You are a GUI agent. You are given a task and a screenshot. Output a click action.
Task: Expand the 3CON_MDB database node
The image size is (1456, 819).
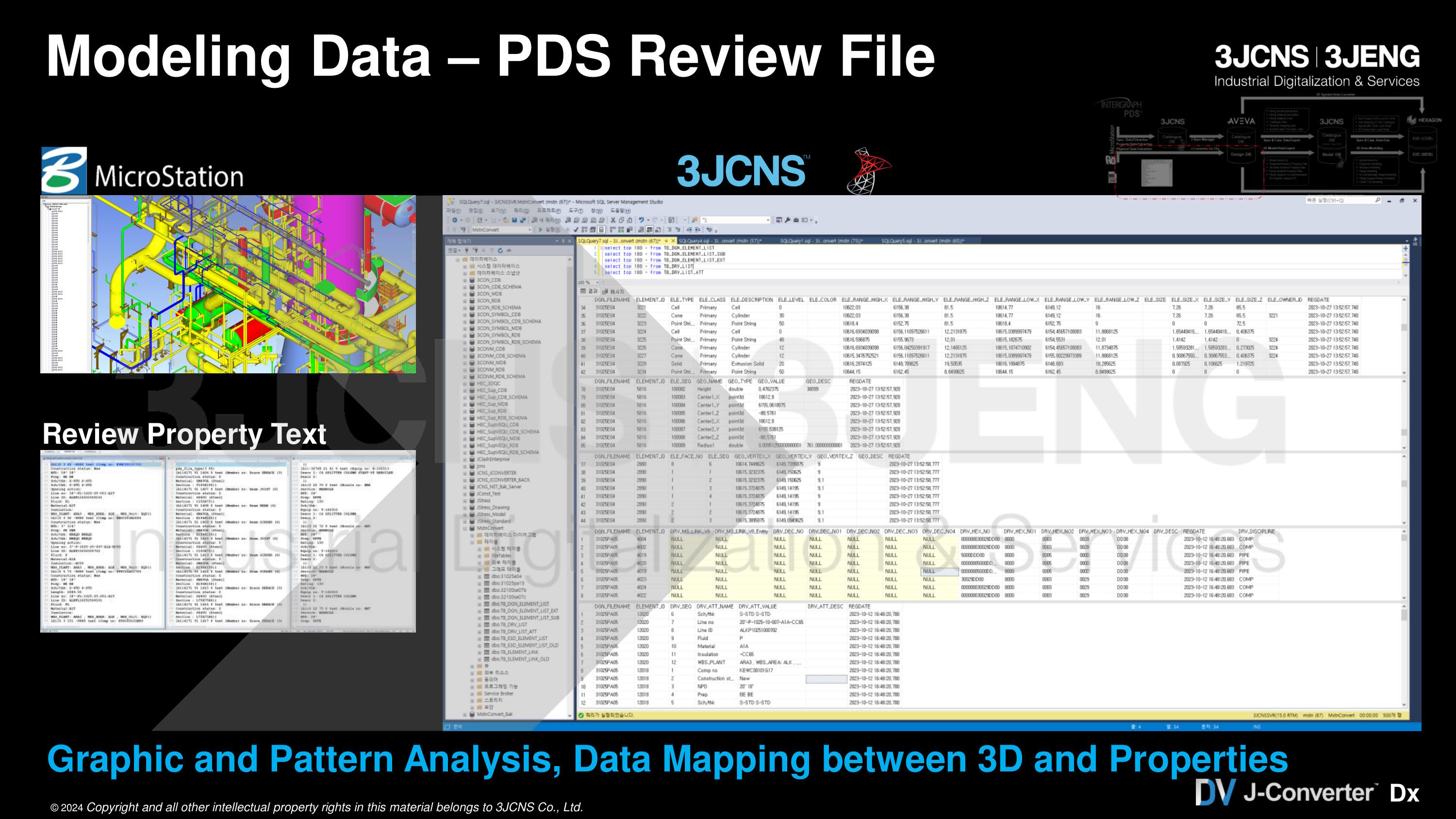[x=465, y=294]
